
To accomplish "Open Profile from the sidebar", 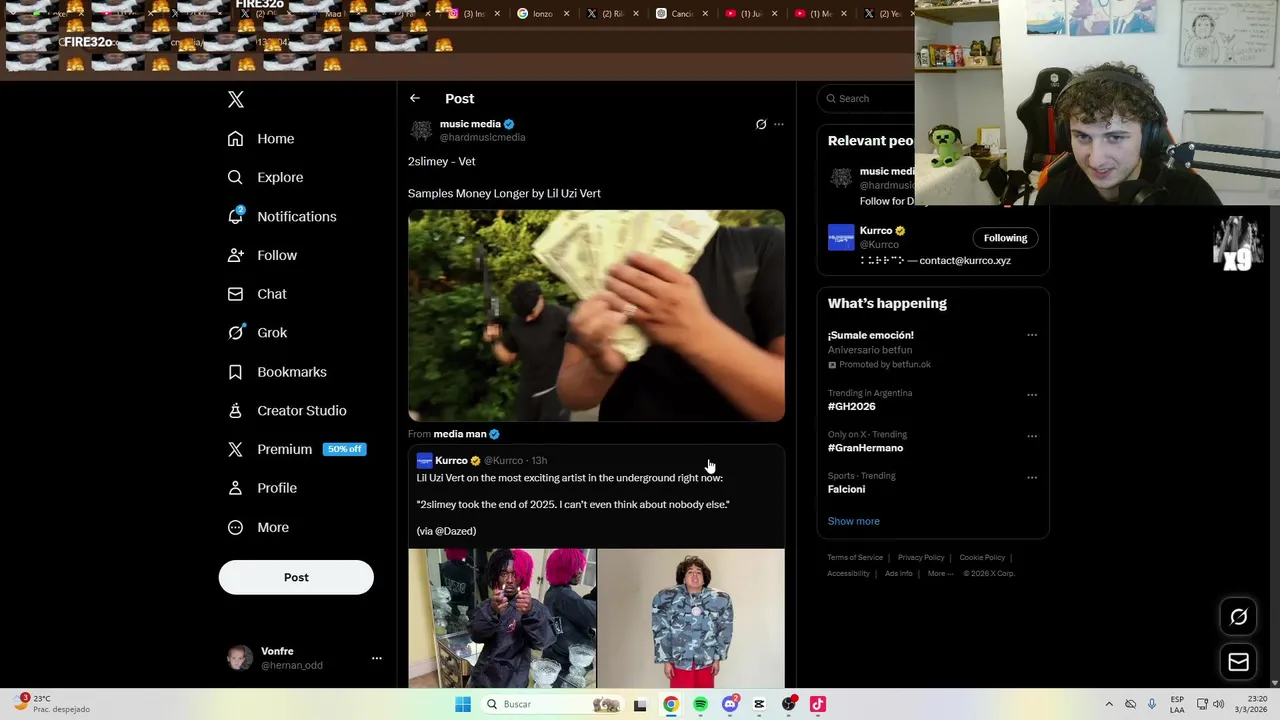I will (262, 488).
